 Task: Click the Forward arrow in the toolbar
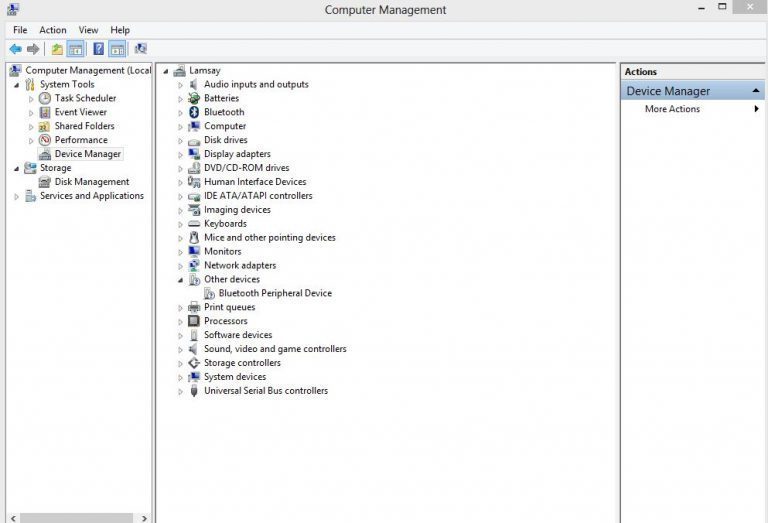(33, 49)
